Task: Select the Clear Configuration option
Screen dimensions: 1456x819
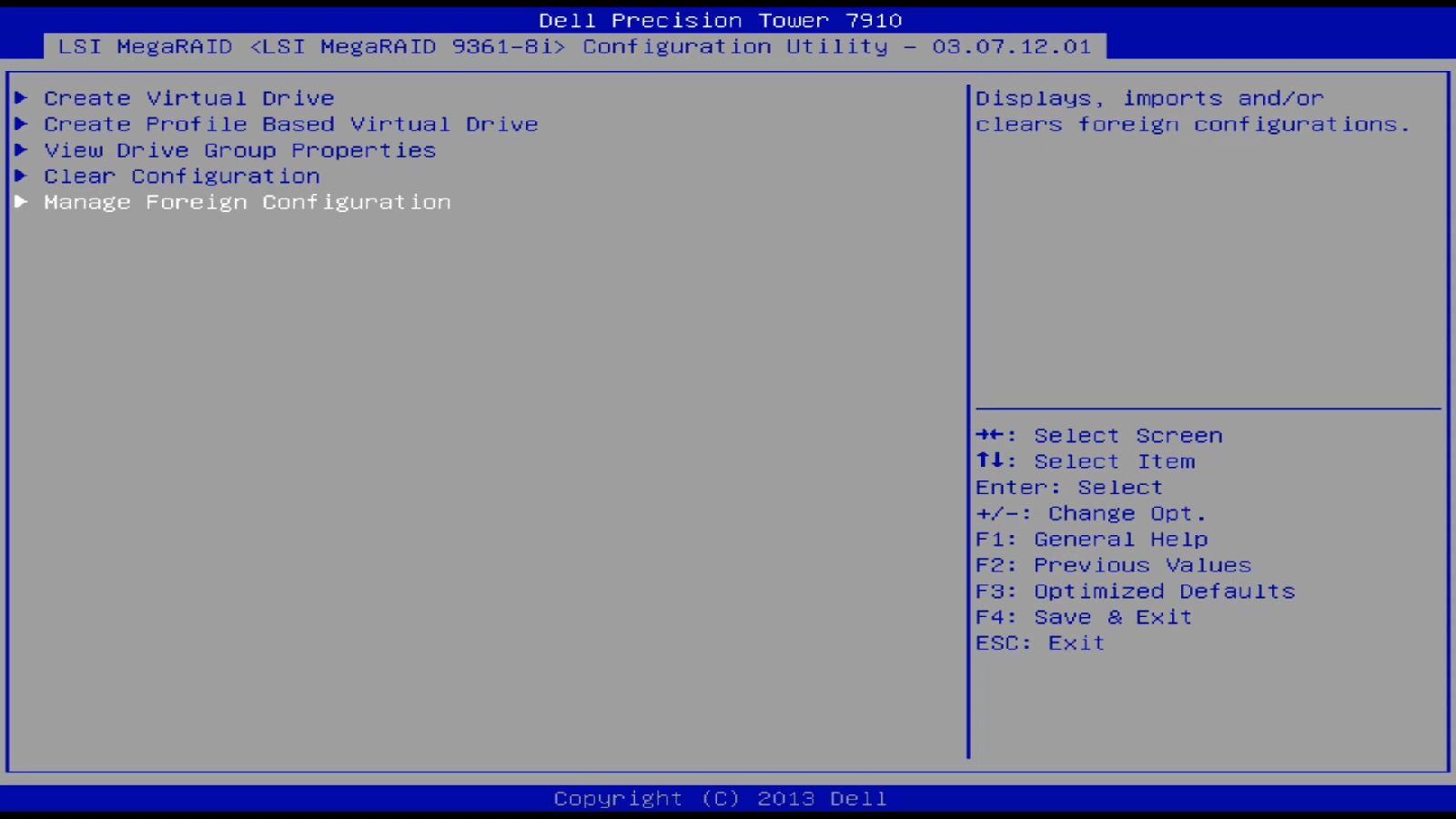Action: point(181,176)
